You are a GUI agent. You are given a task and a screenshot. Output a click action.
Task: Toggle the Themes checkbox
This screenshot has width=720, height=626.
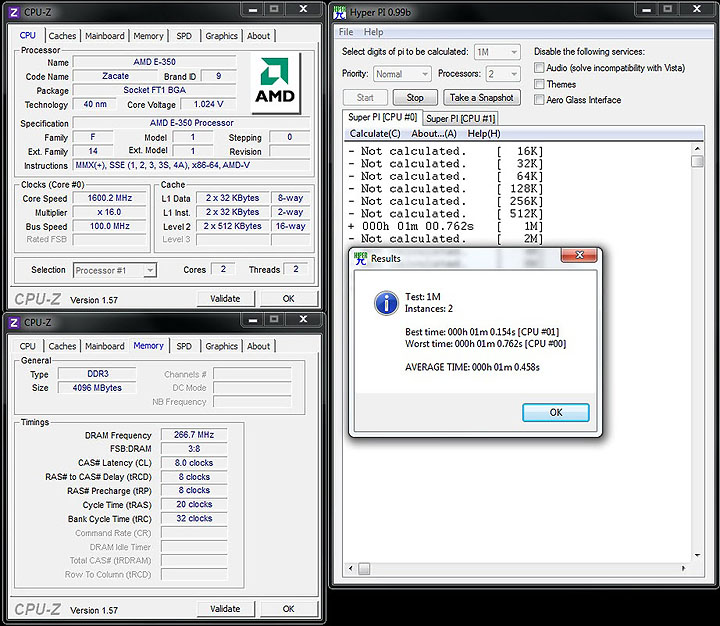click(x=539, y=84)
